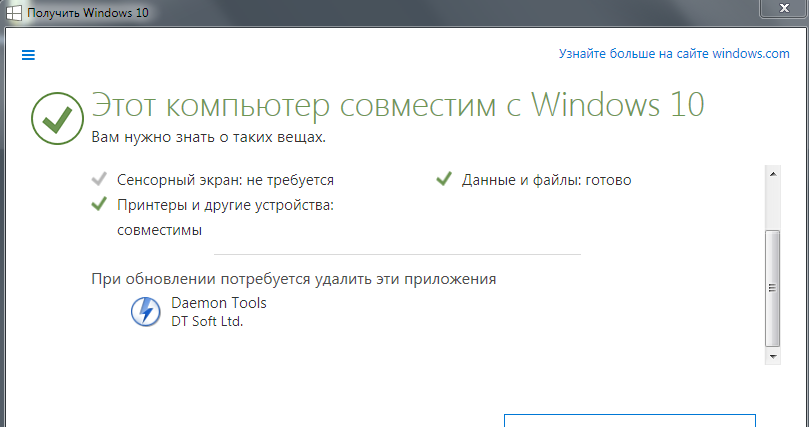Click the large green compatibility checkmark
Image resolution: width=809 pixels, height=427 pixels.
57,119
